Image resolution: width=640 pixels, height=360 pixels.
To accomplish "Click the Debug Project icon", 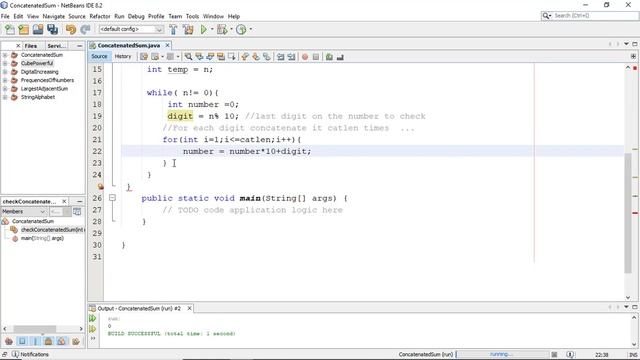I will [x=222, y=29].
